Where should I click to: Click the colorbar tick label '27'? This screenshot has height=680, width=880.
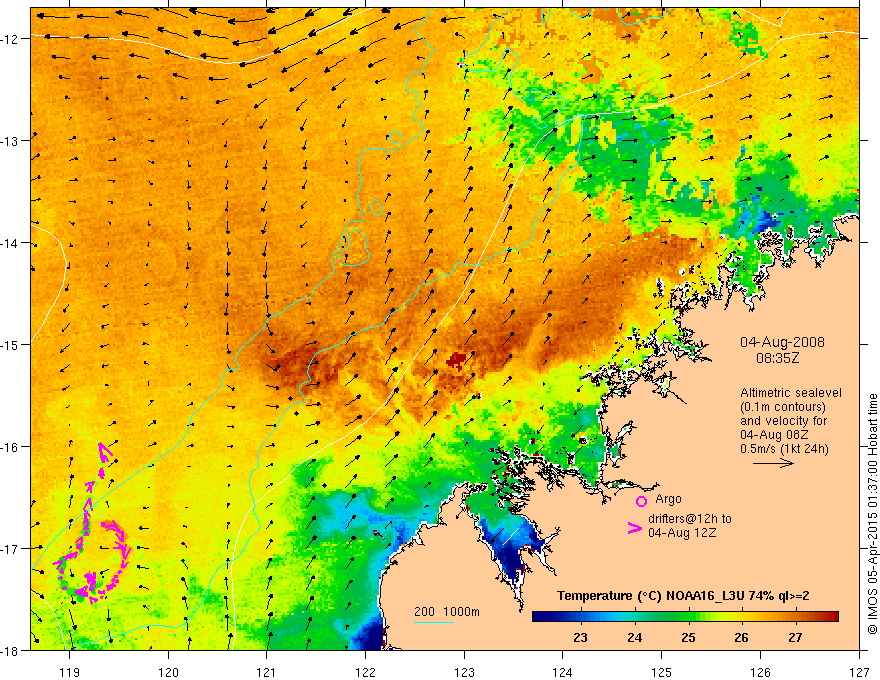click(795, 637)
